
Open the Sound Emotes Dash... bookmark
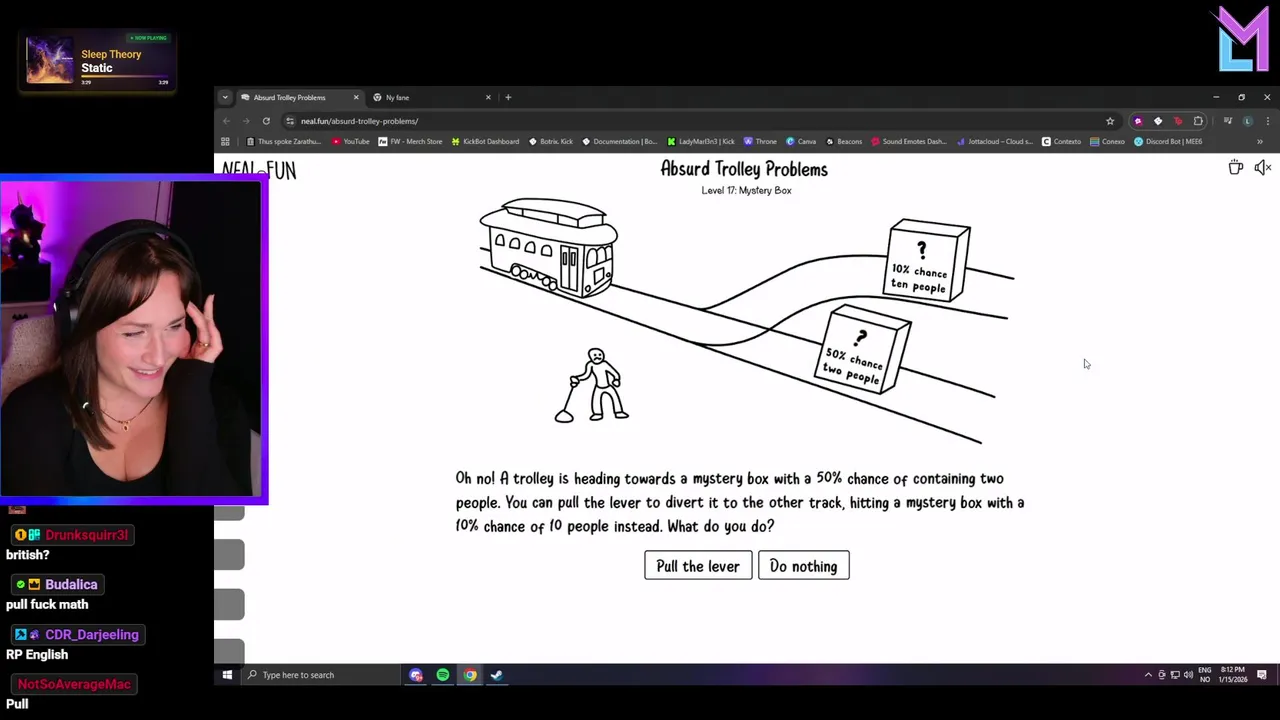coord(909,141)
